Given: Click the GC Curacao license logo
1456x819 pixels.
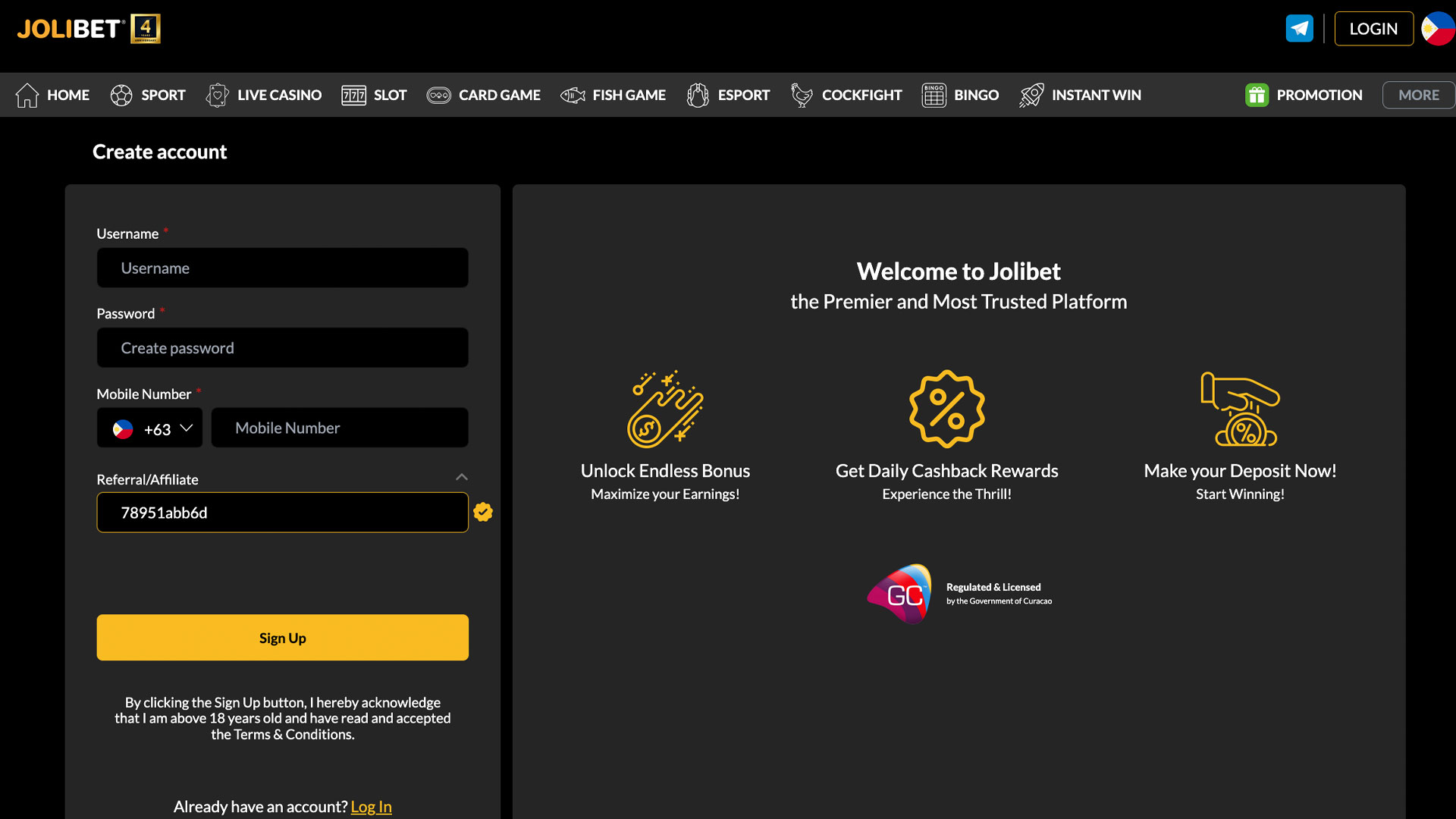Looking at the screenshot, I should pyautogui.click(x=900, y=594).
